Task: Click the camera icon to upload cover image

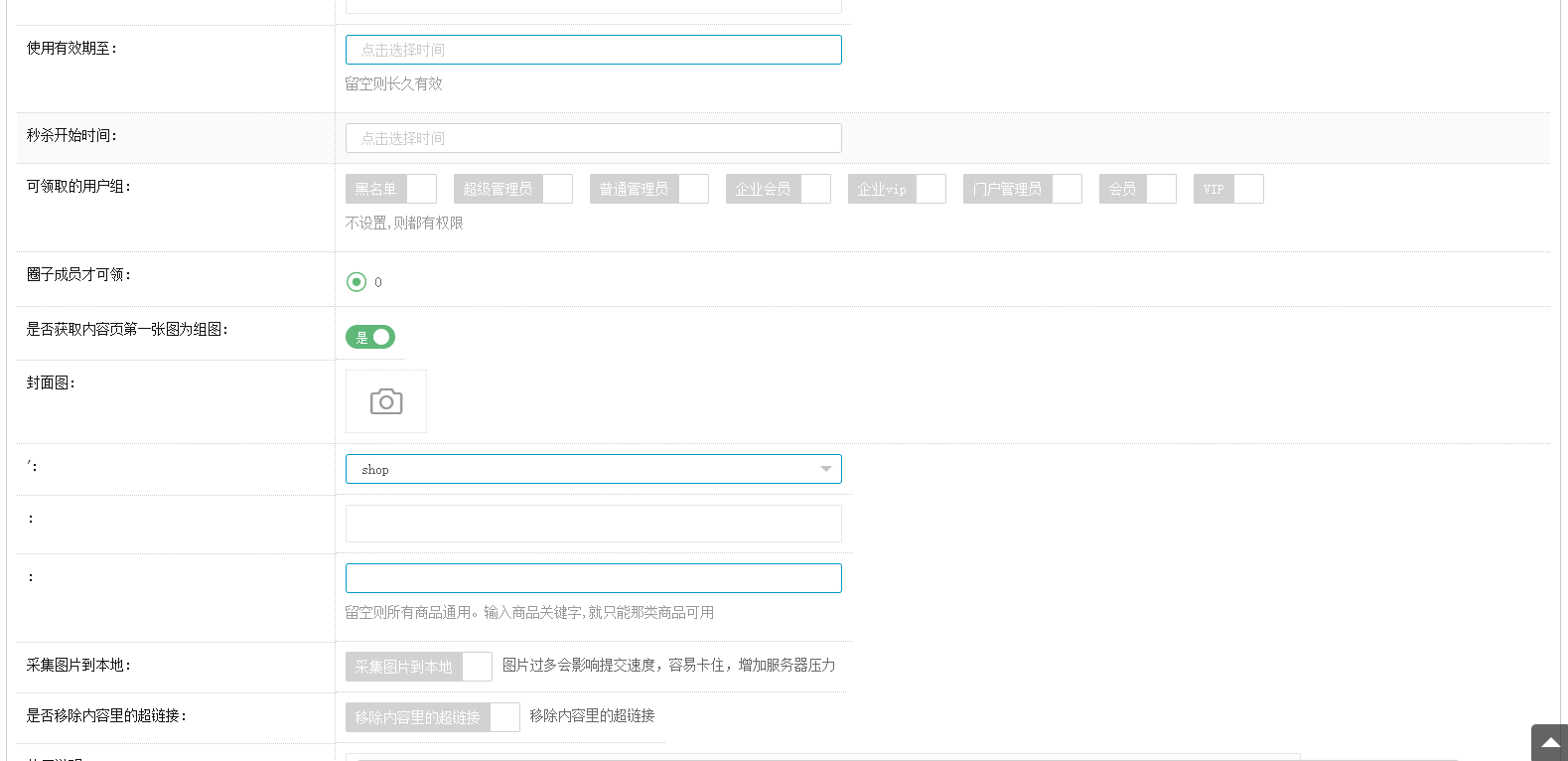Action: 386,401
